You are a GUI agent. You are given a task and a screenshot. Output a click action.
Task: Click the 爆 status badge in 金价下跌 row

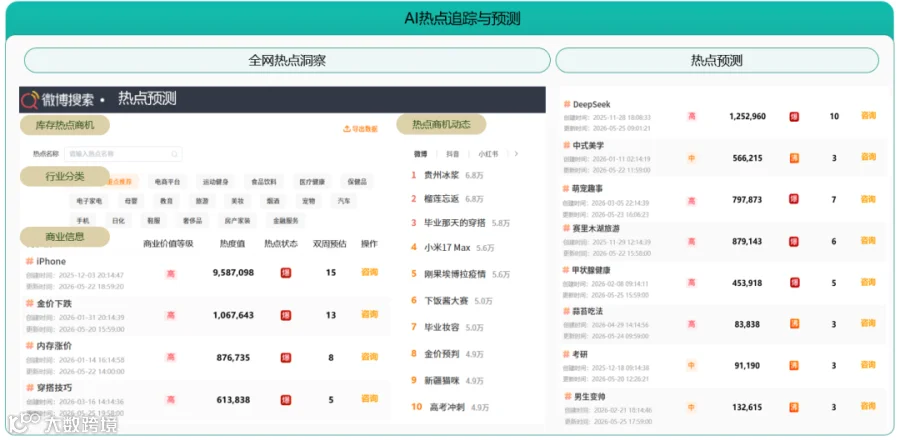[286, 315]
